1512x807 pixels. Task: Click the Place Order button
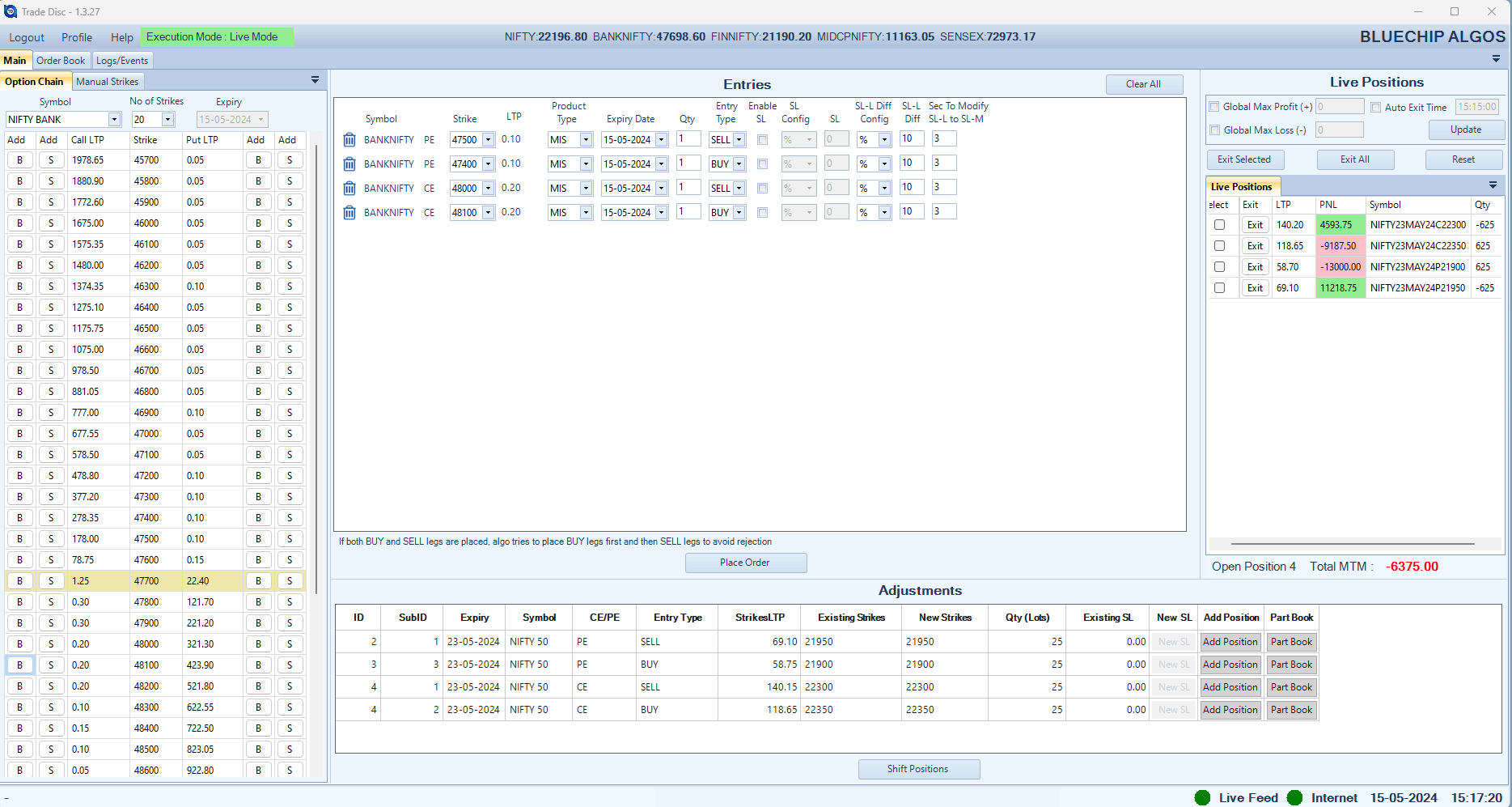pos(745,563)
